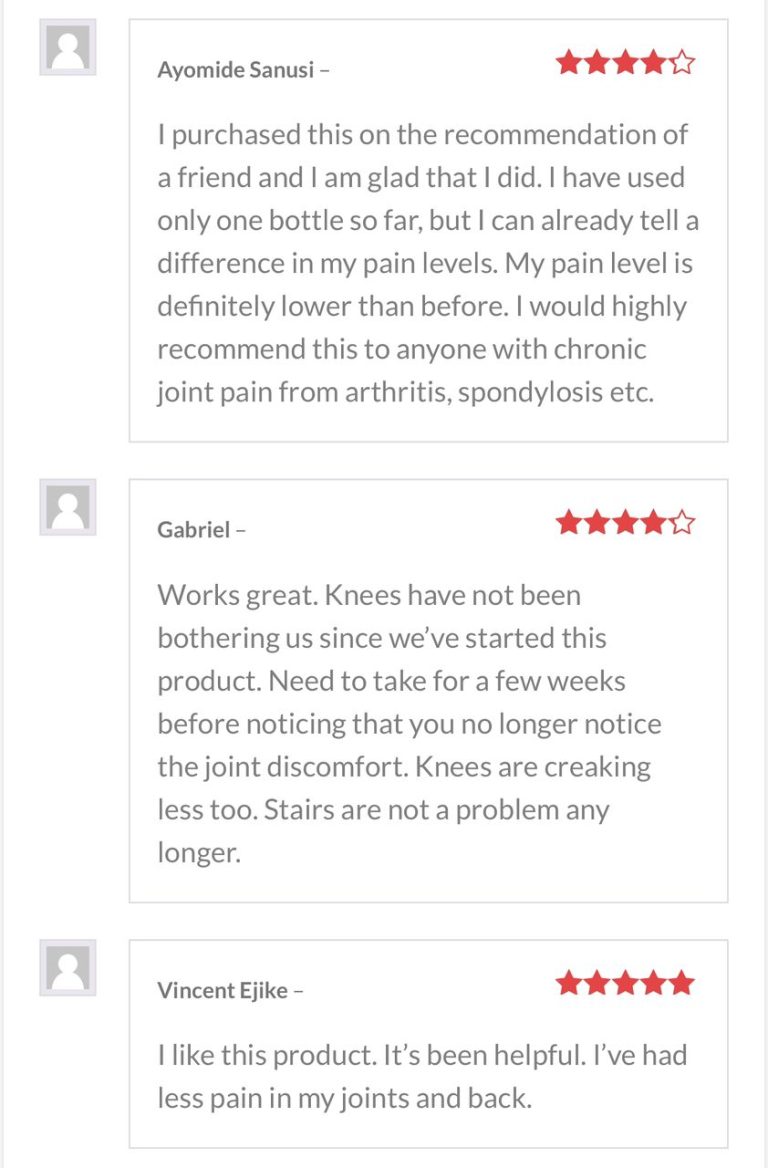Click Ayomide Sanusi's avatar icon
Image resolution: width=768 pixels, height=1168 pixels.
tap(68, 47)
